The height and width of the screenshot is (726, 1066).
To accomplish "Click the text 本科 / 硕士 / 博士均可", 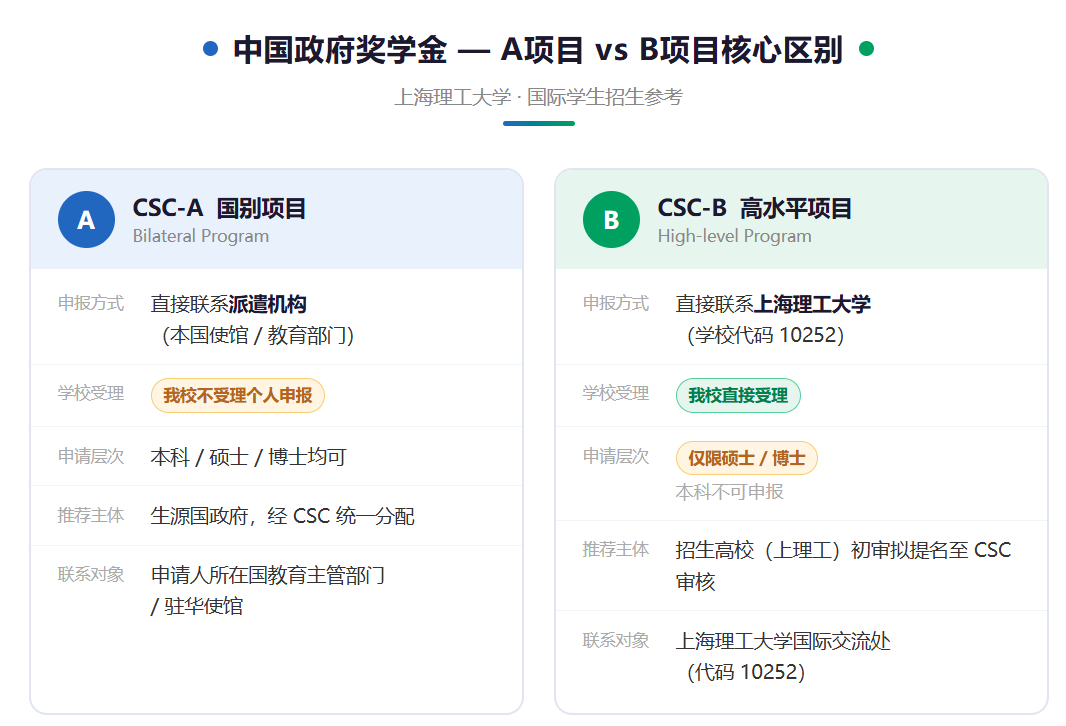I will pos(248,457).
